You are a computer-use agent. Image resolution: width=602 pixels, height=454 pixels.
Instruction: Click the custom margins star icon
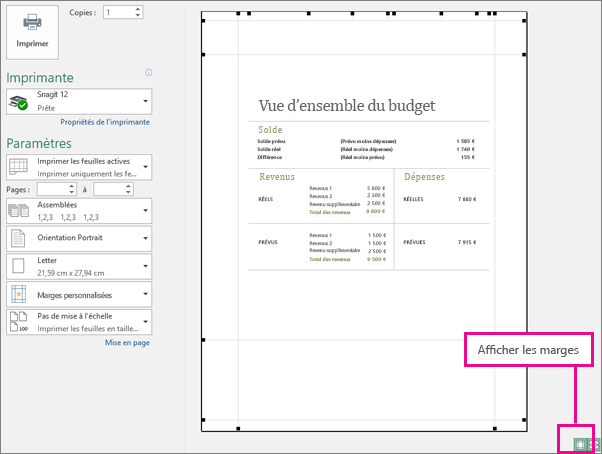point(18,294)
